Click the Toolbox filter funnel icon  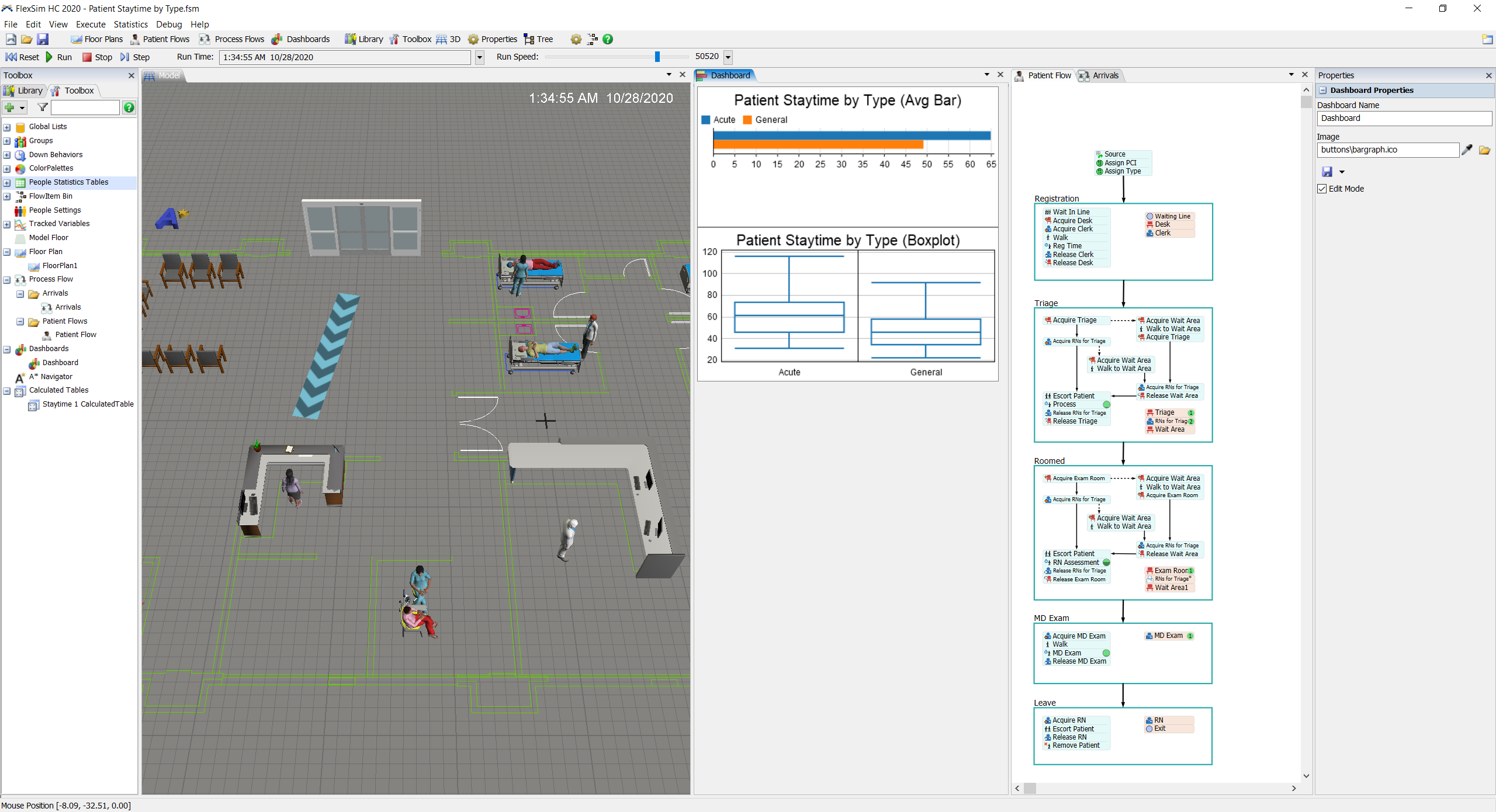(42, 107)
